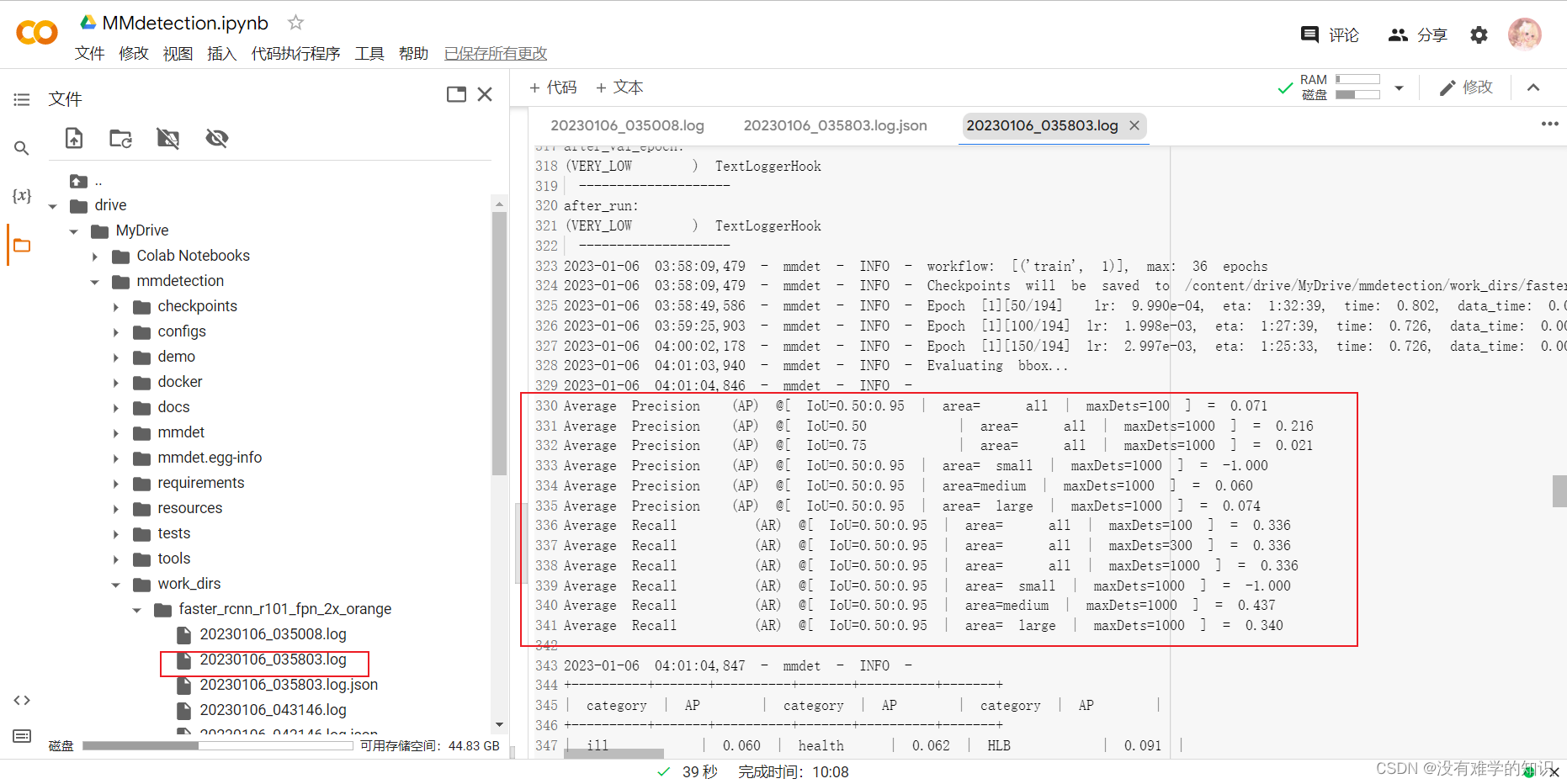Viewport: 1567px width, 784px height.
Task: Switch to the 20230106_035803.log.json tab
Action: tap(835, 125)
